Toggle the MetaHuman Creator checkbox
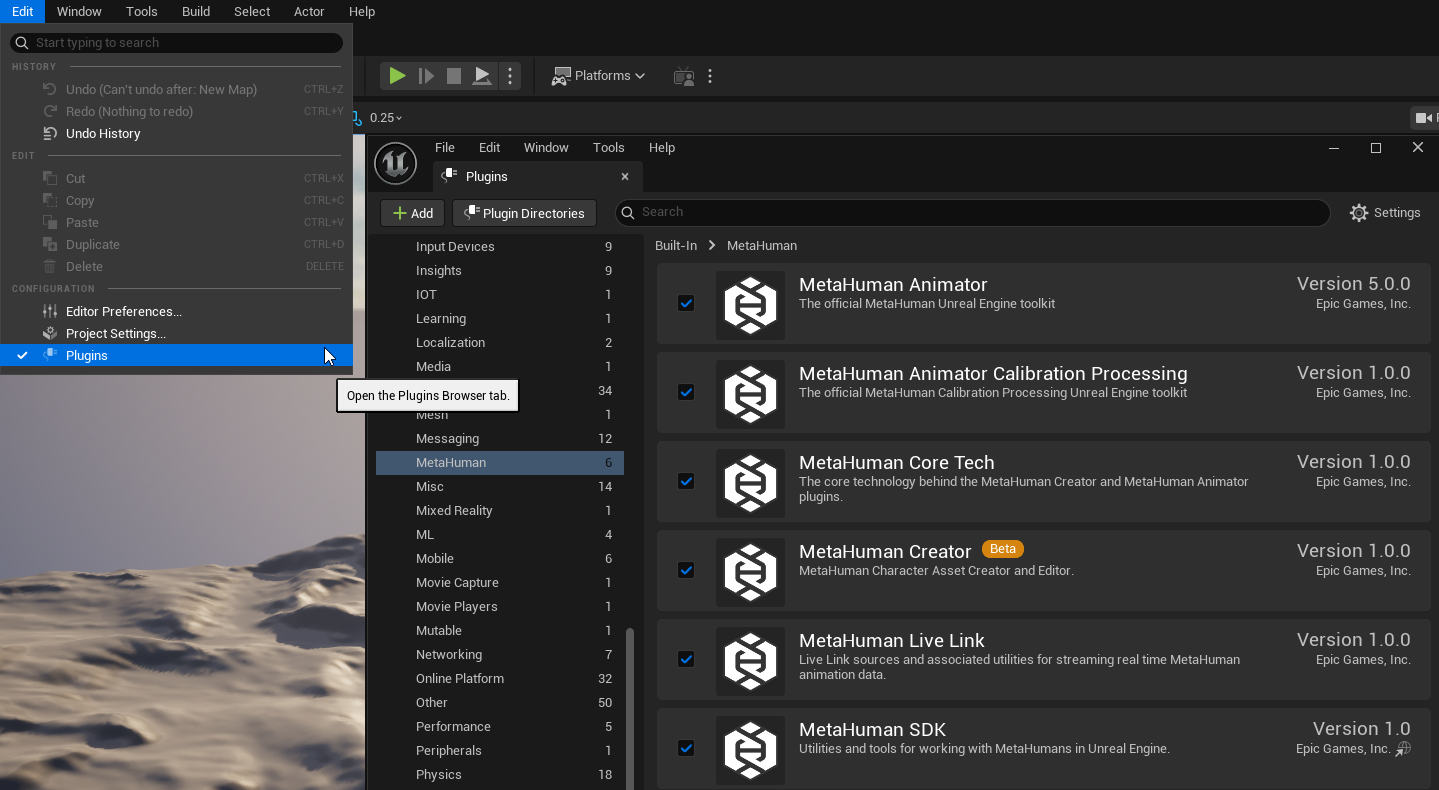1439x790 pixels. point(686,570)
